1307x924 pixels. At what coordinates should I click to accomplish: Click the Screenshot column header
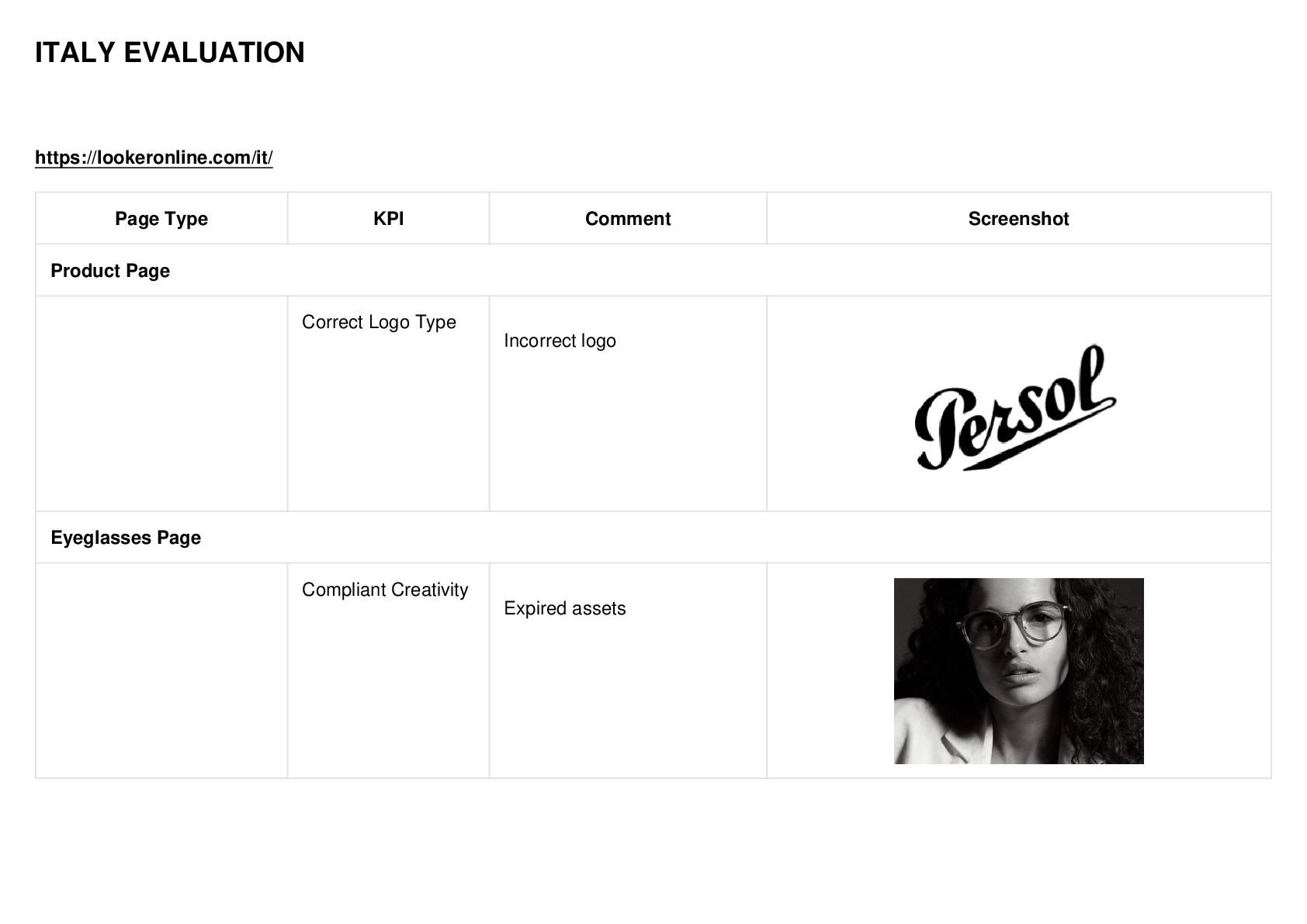[1018, 219]
